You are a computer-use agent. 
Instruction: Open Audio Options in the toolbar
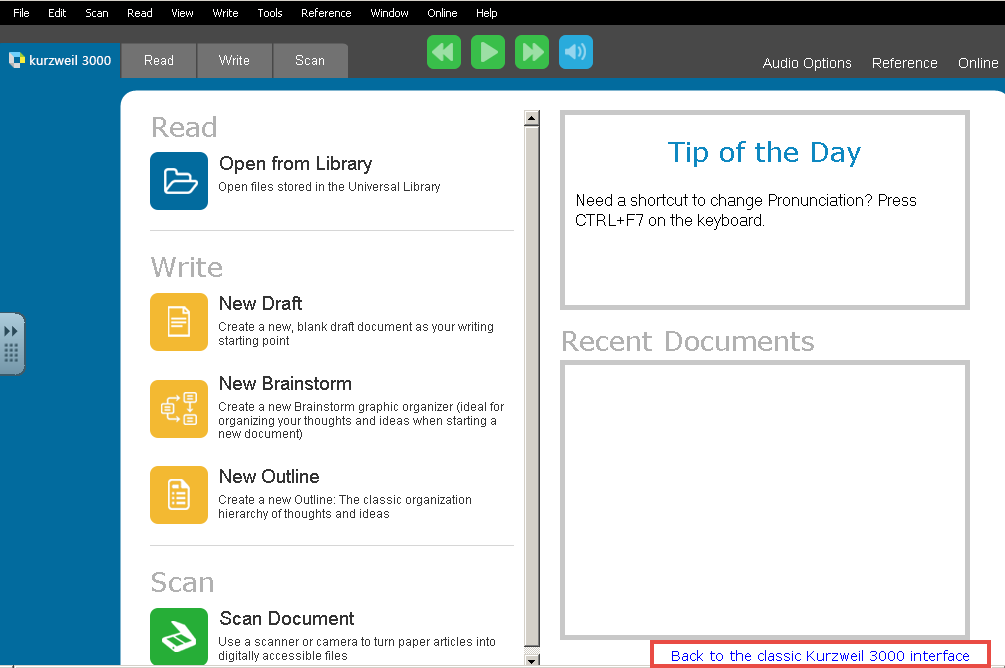click(x=807, y=63)
